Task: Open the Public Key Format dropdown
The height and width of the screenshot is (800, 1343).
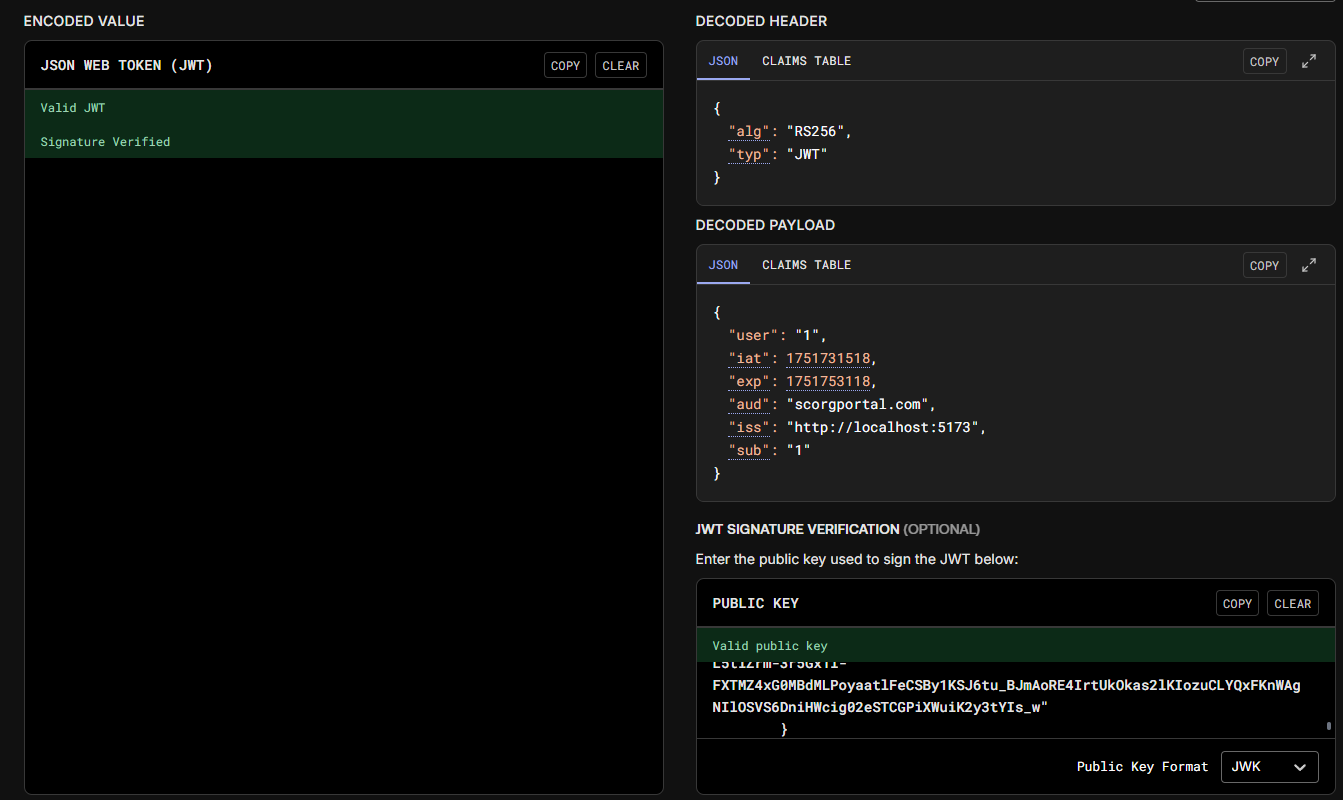Action: [1269, 767]
